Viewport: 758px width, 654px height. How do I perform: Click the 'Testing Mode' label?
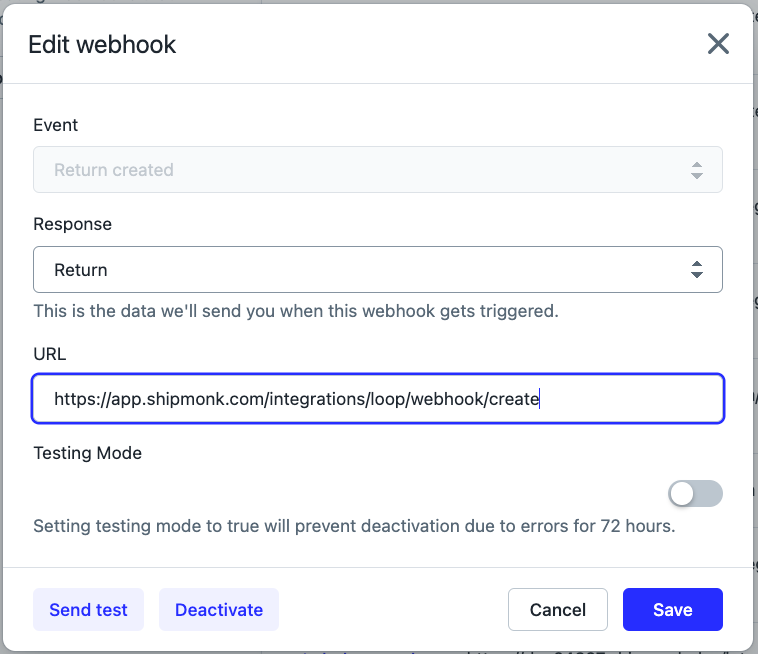click(x=87, y=453)
